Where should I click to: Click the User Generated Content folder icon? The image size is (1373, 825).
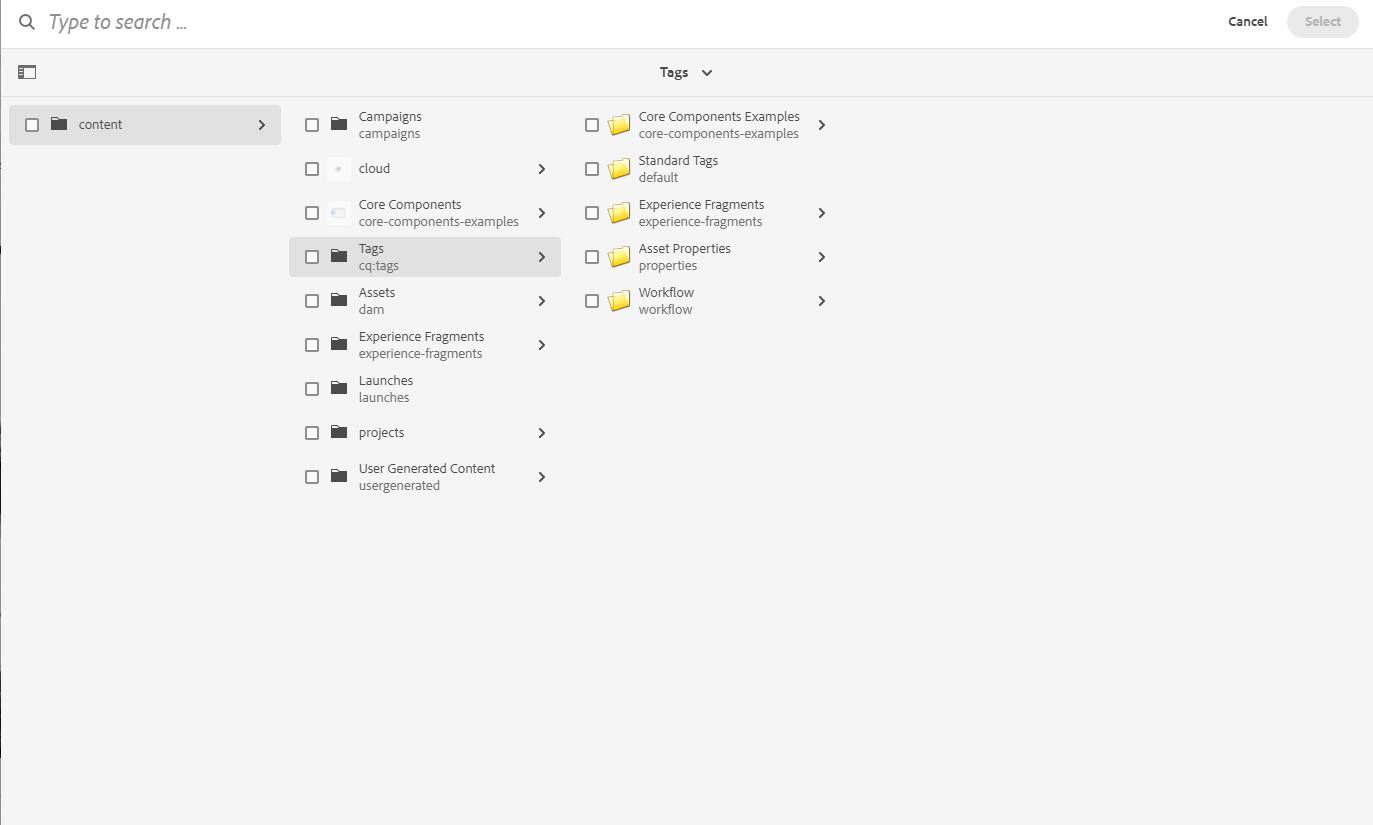click(339, 477)
